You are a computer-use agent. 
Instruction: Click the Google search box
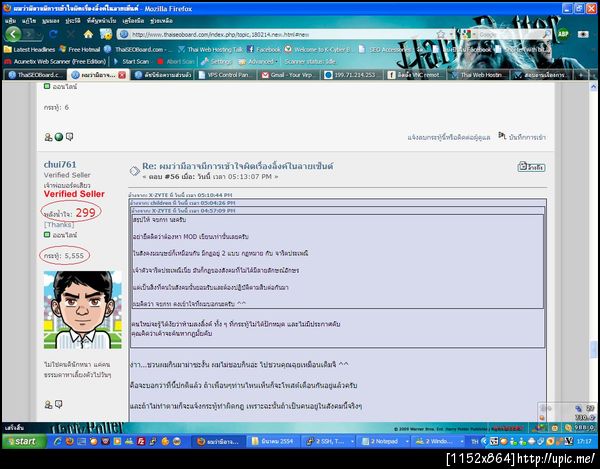tap(508, 34)
